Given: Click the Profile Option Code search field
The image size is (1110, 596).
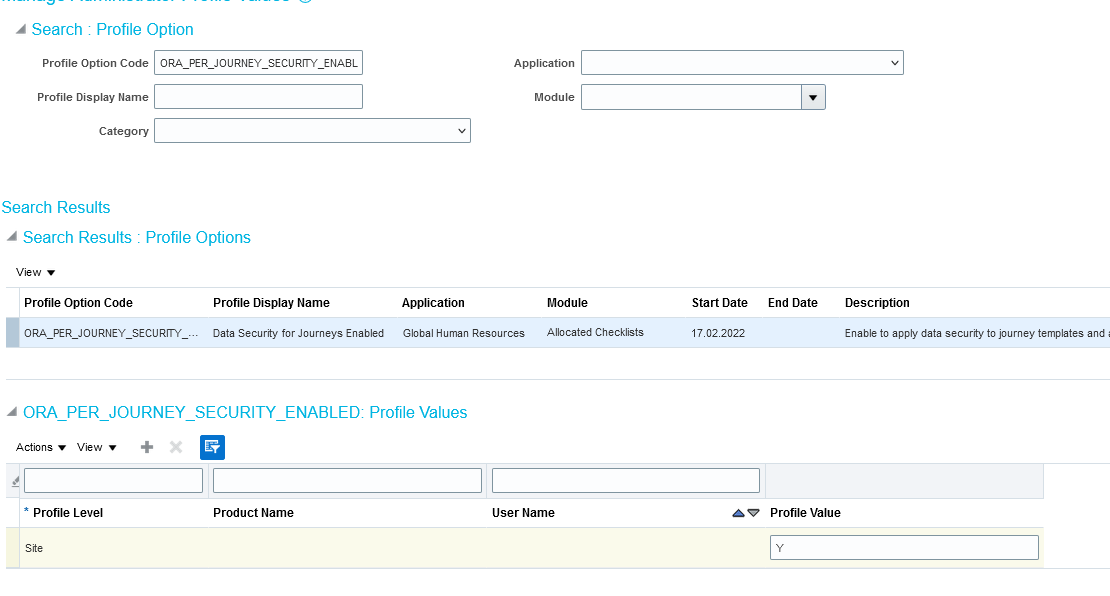Looking at the screenshot, I should pyautogui.click(x=258, y=62).
